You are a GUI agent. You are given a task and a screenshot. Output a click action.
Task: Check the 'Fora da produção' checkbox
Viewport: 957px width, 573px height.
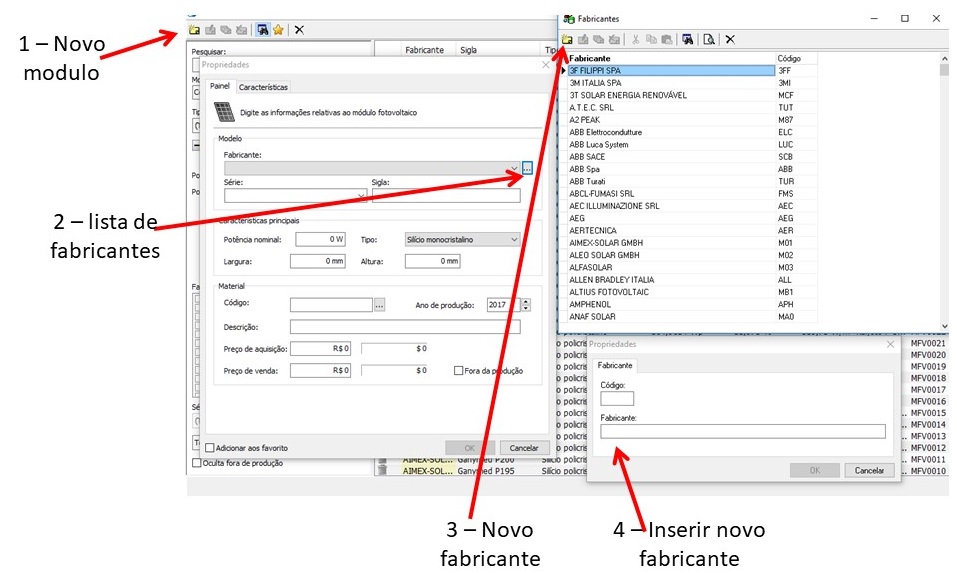pyautogui.click(x=459, y=370)
